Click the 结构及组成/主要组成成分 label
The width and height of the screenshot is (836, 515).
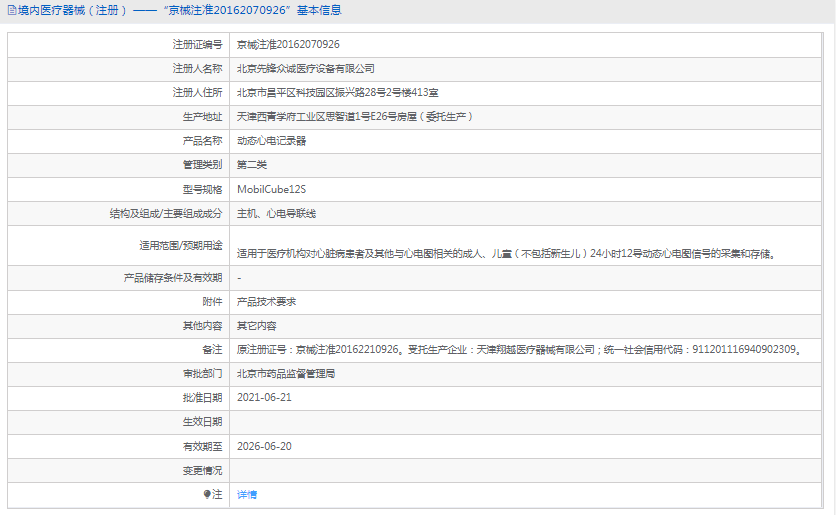tap(166, 213)
